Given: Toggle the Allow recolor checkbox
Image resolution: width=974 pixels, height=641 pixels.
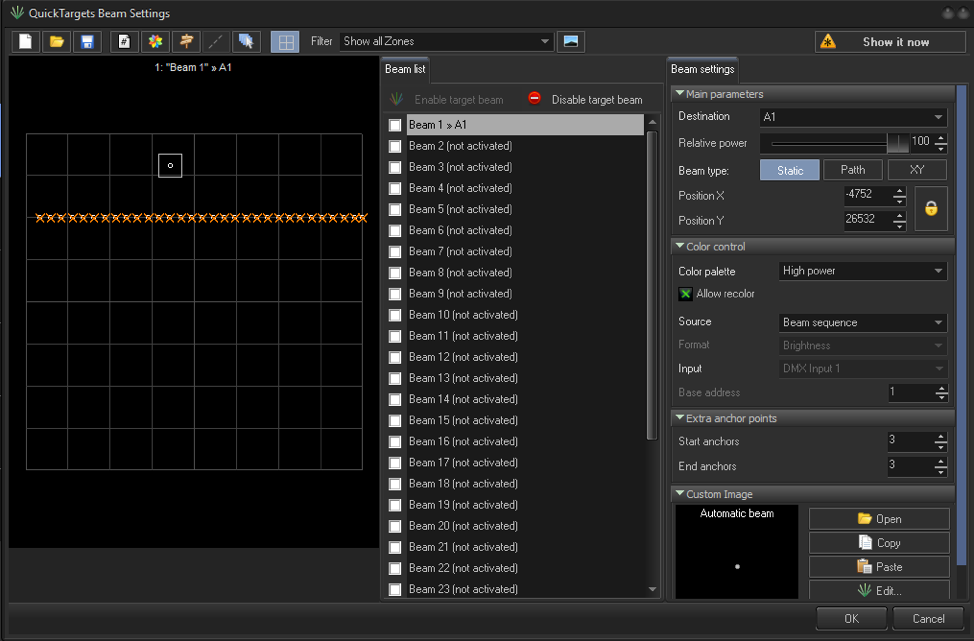Looking at the screenshot, I should point(686,294).
